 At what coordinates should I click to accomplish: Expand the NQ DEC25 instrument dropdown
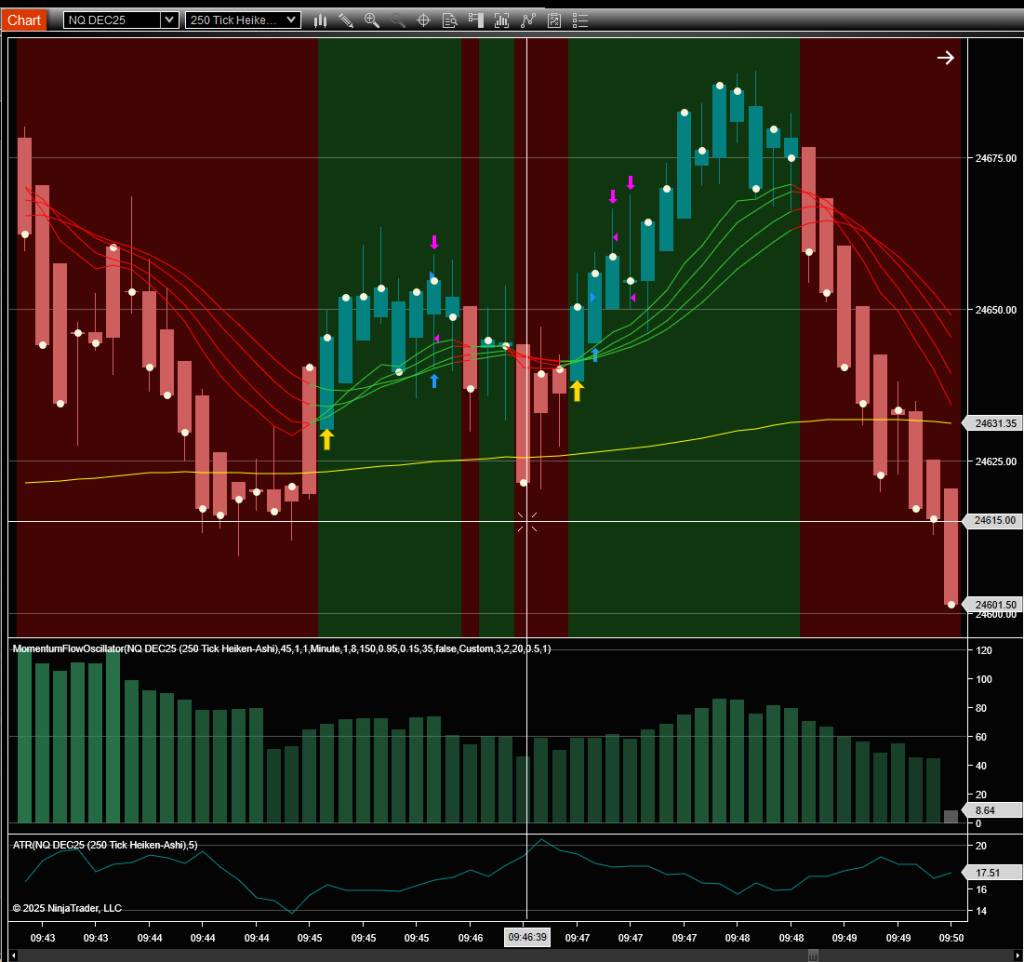tap(169, 20)
